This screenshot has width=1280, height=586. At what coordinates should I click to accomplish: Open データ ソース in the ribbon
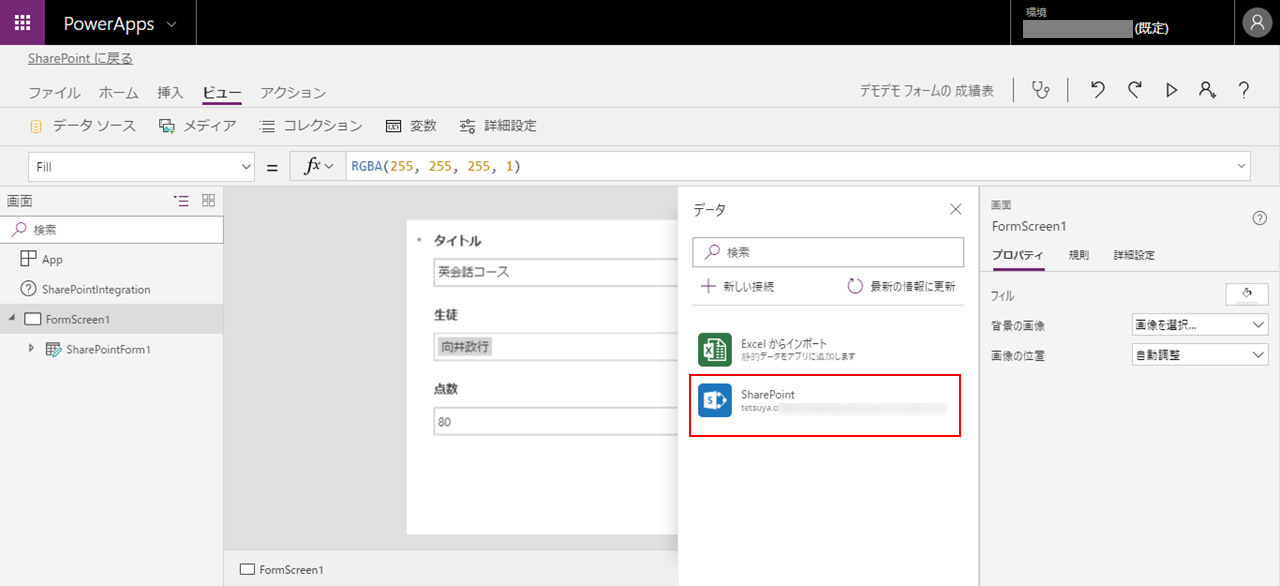point(83,126)
